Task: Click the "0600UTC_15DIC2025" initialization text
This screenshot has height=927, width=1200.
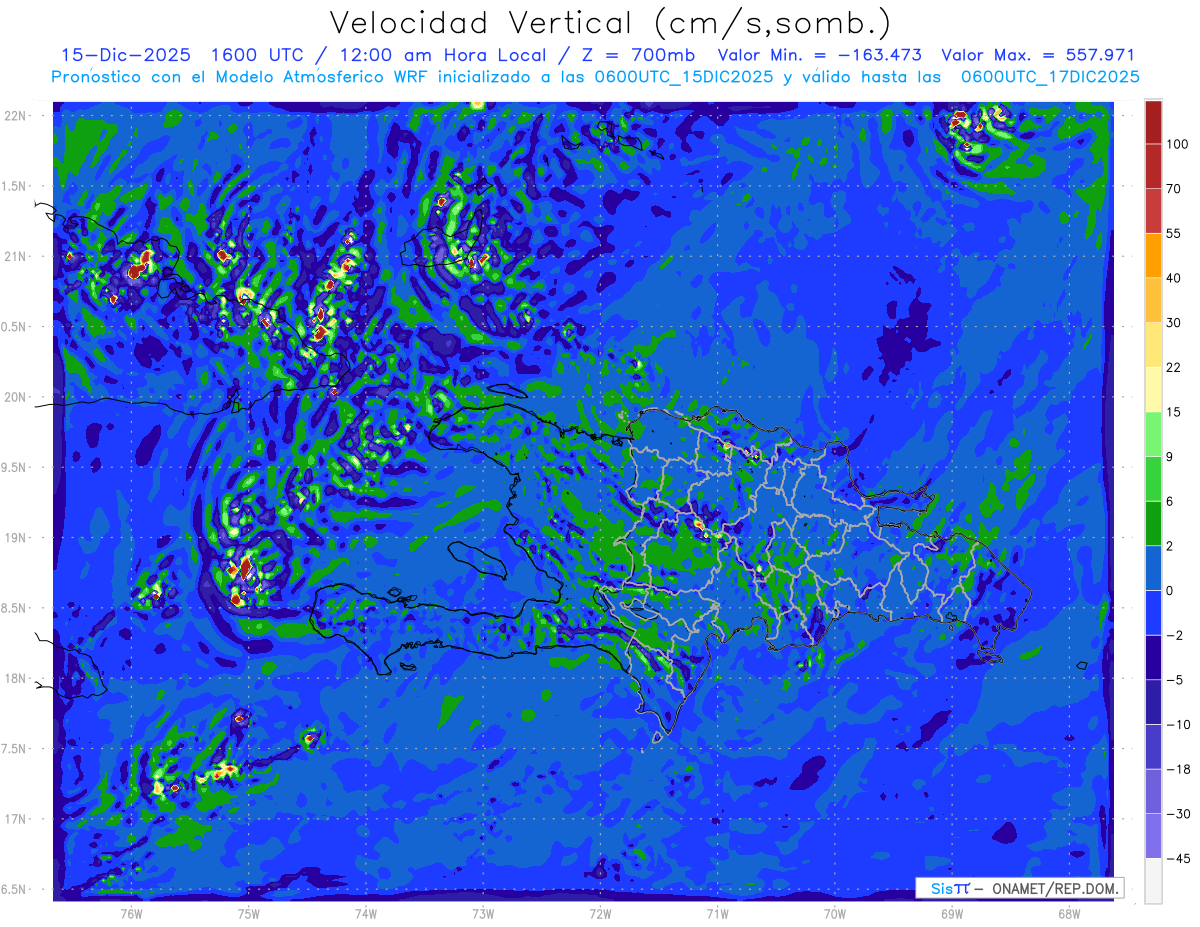Action: coord(683,77)
